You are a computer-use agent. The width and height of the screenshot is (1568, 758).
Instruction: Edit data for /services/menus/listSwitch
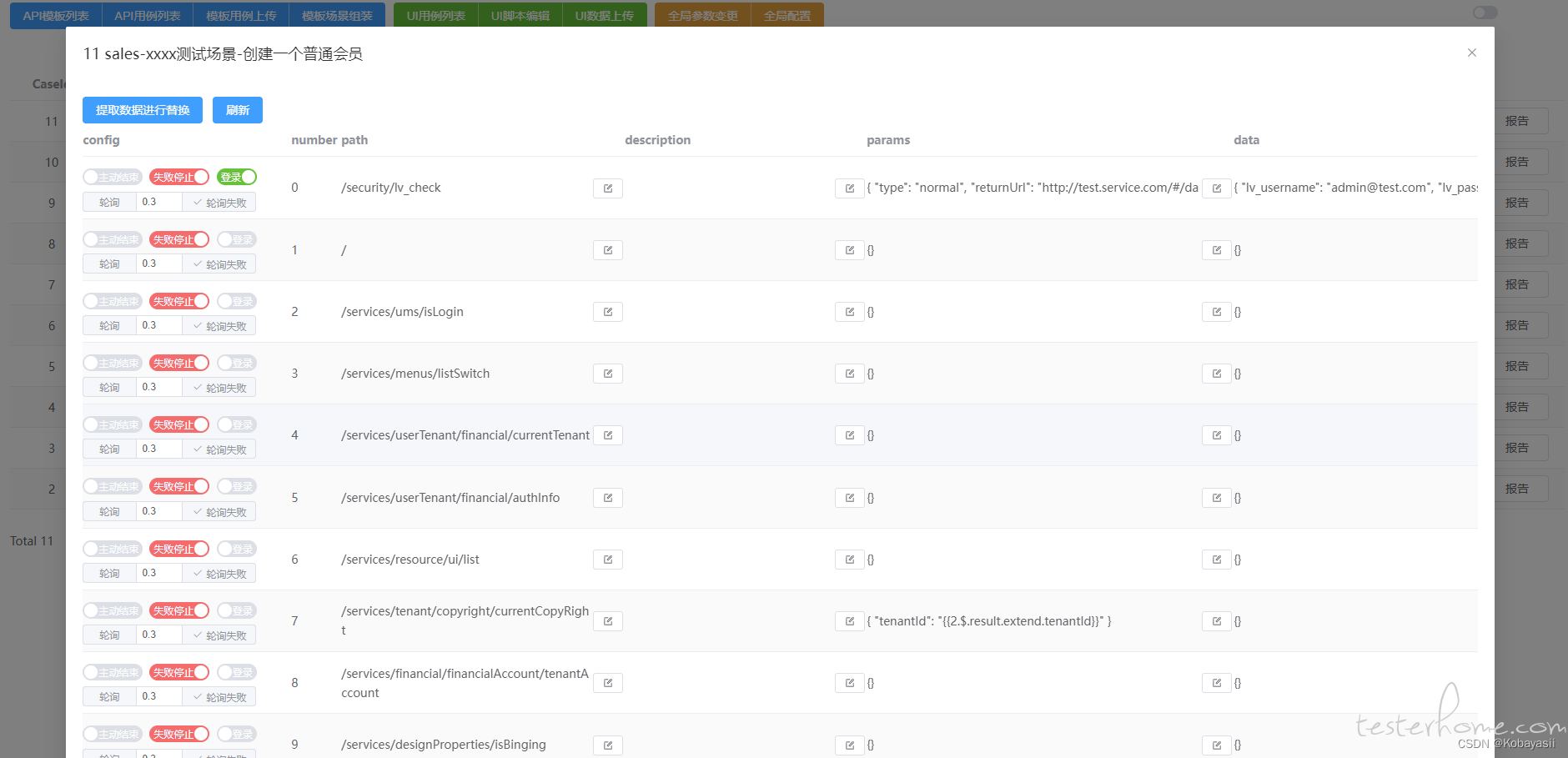click(1216, 374)
